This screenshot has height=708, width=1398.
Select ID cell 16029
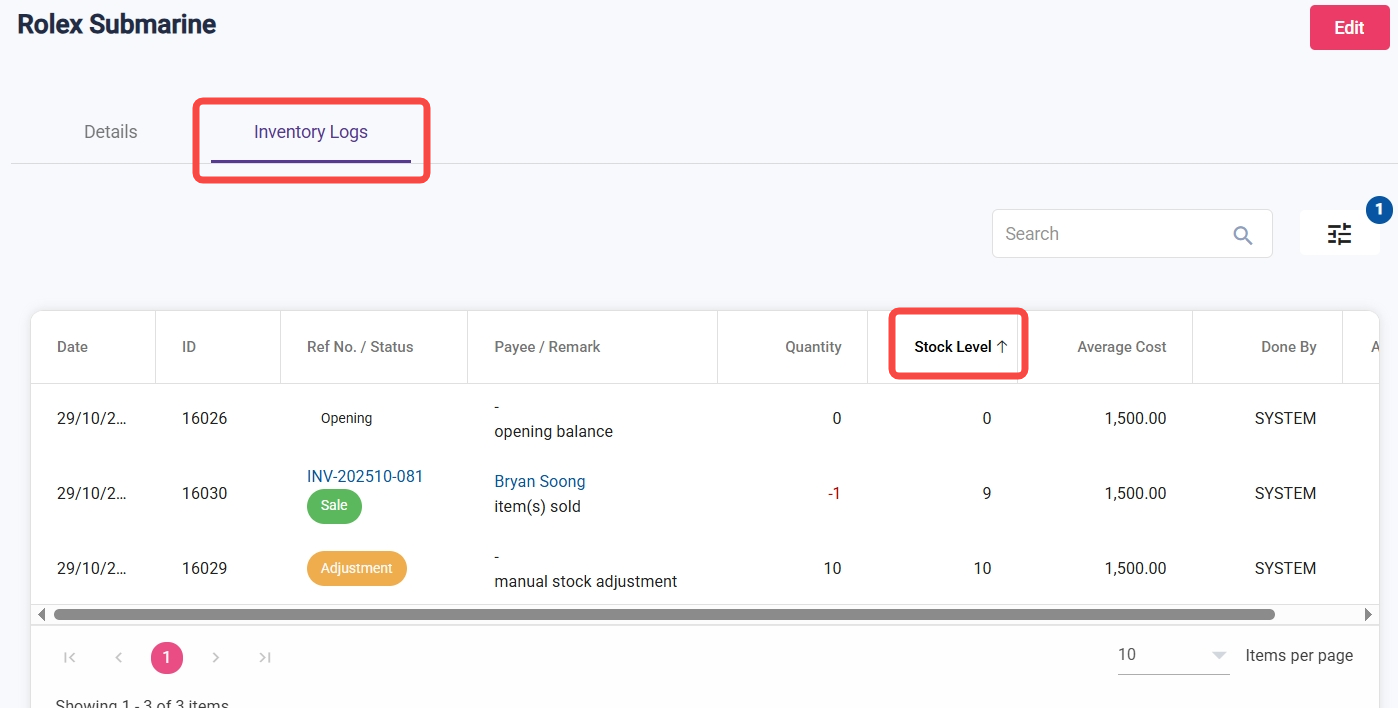click(204, 568)
